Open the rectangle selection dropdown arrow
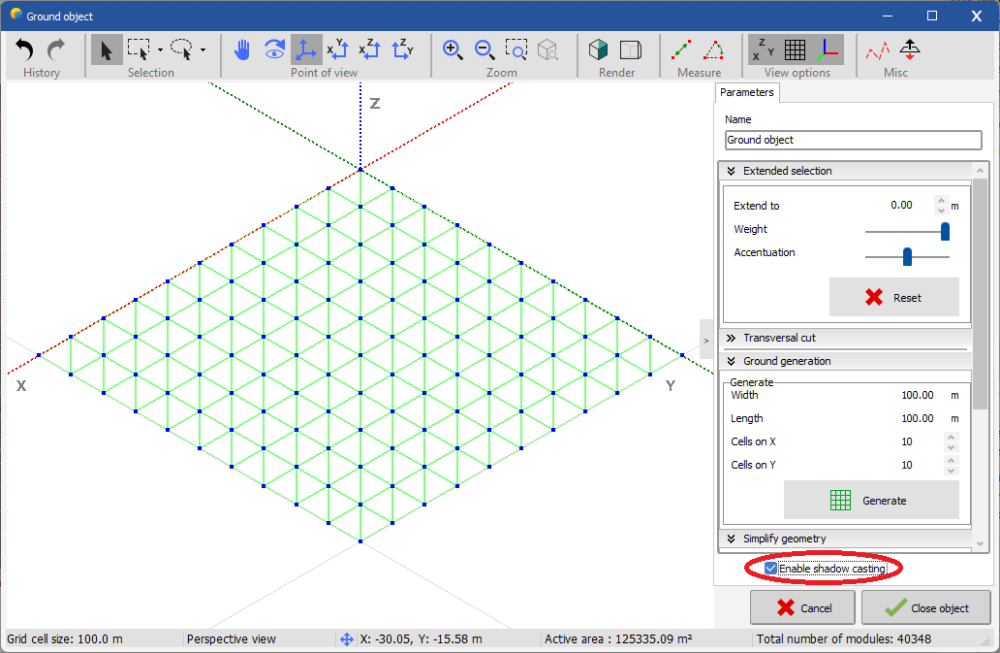1000x653 pixels. 160,49
